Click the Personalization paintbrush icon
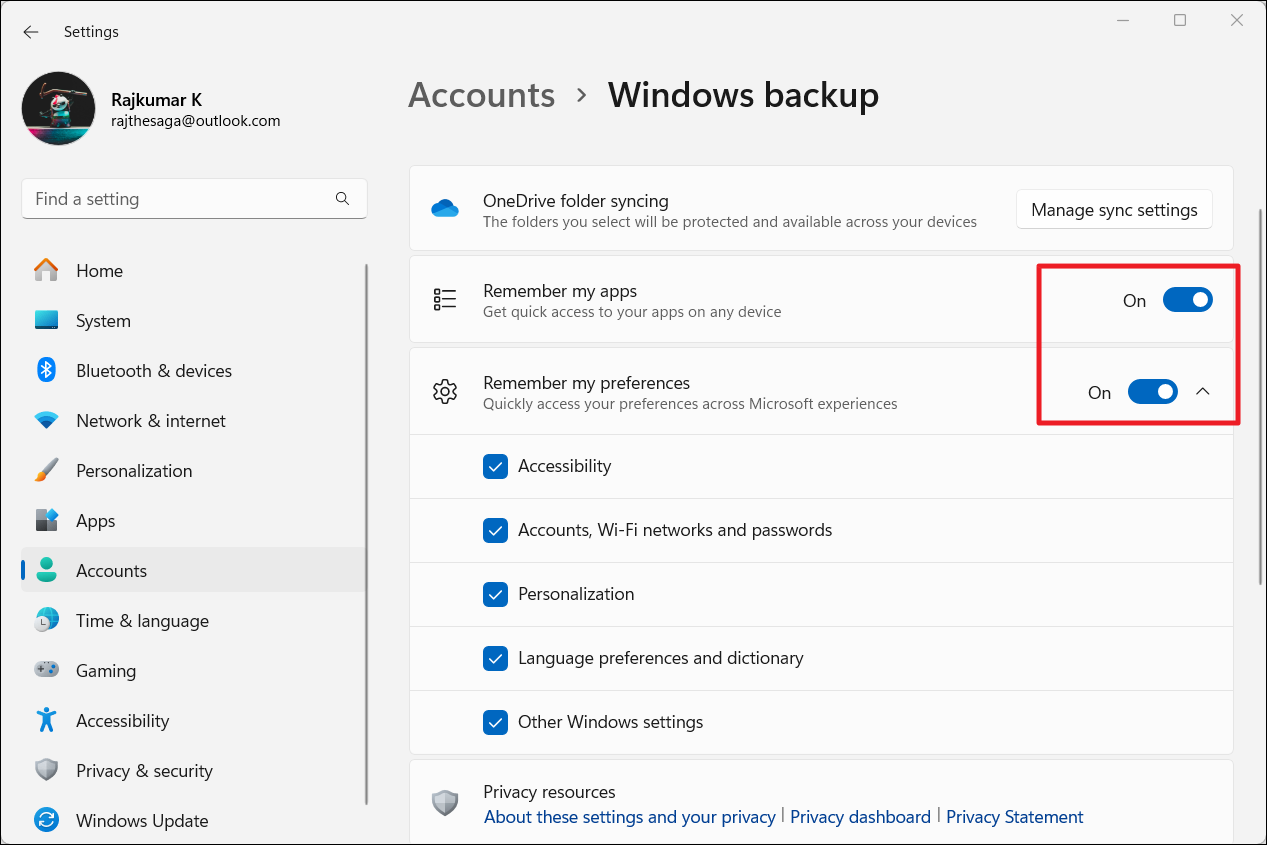This screenshot has width=1267, height=845. point(46,471)
